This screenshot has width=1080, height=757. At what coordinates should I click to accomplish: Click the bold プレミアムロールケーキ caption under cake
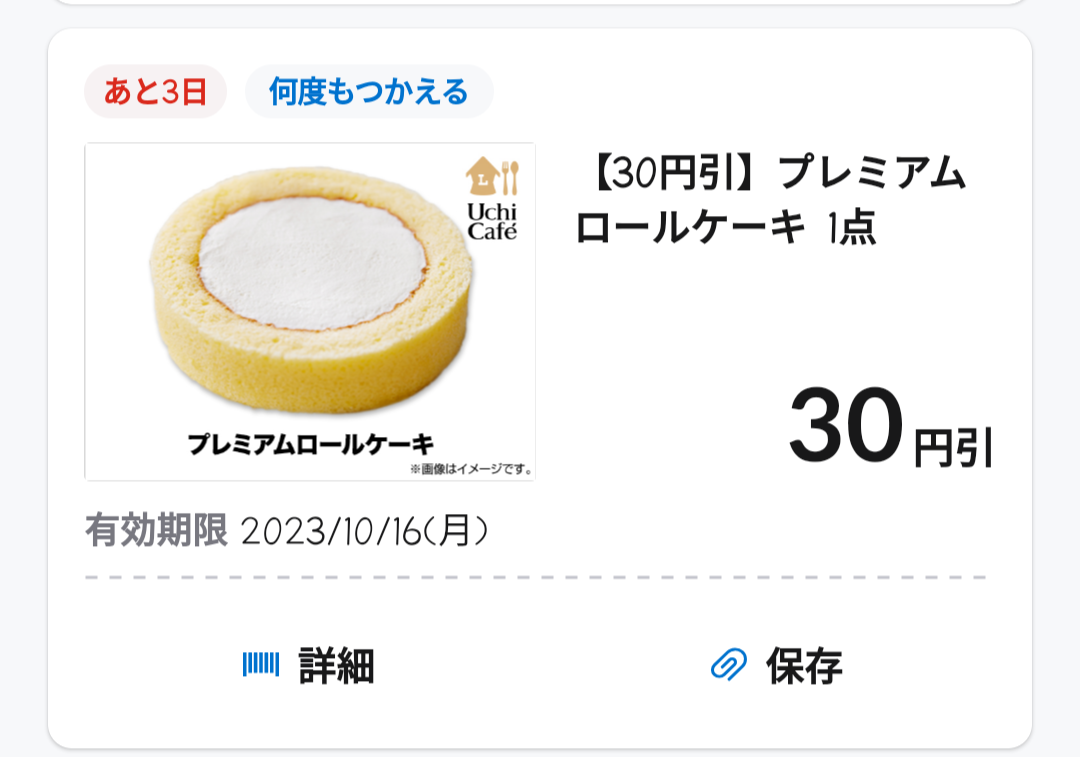(x=310, y=444)
